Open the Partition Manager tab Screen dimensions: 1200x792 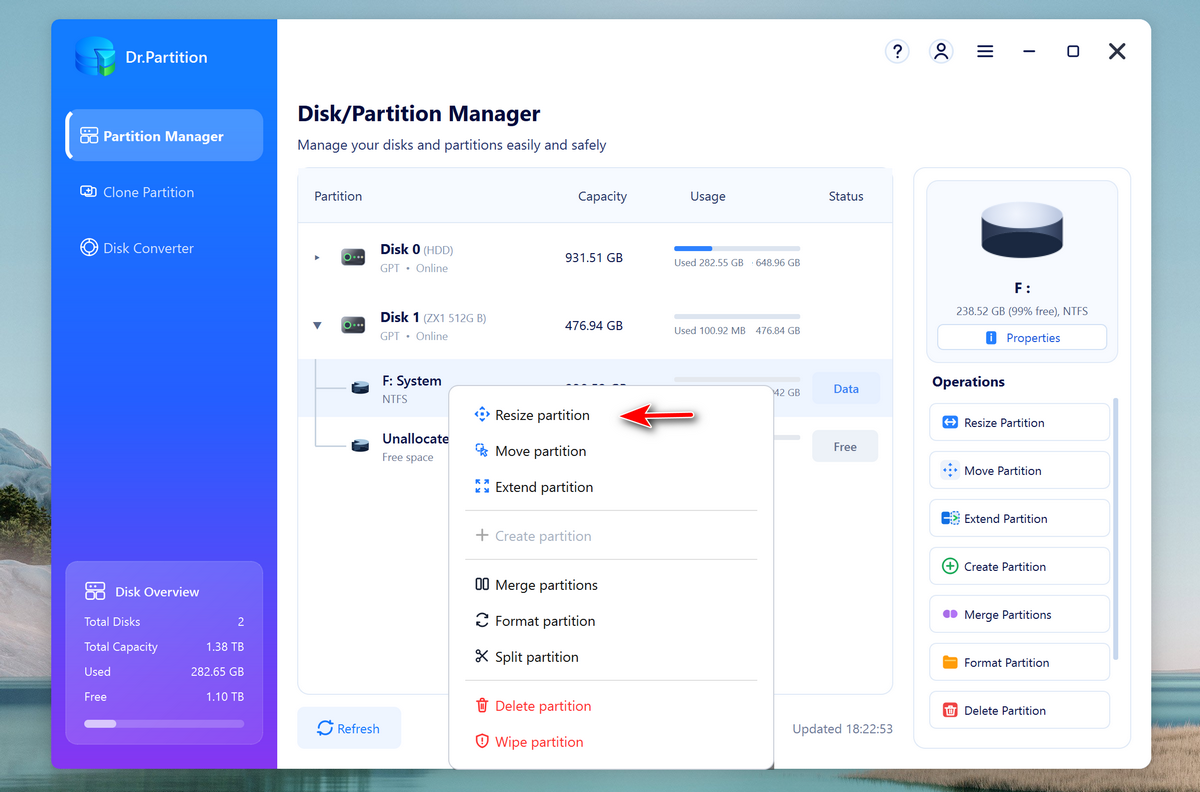click(x=164, y=135)
